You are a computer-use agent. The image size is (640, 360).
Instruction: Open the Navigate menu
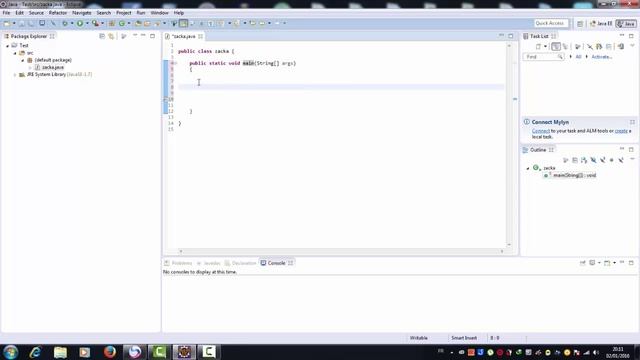(82, 13)
